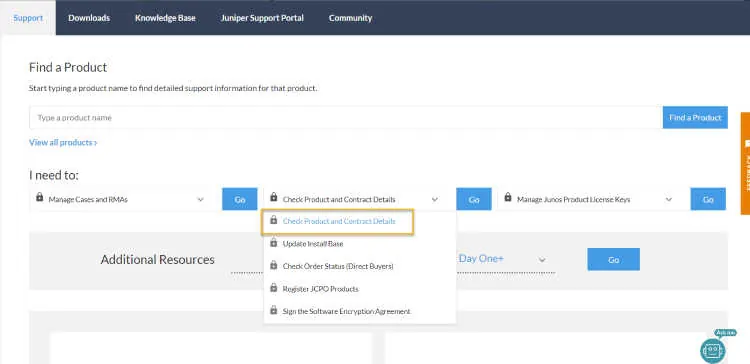Select Check Product and Contract Details option
The height and width of the screenshot is (364, 750).
[338, 221]
